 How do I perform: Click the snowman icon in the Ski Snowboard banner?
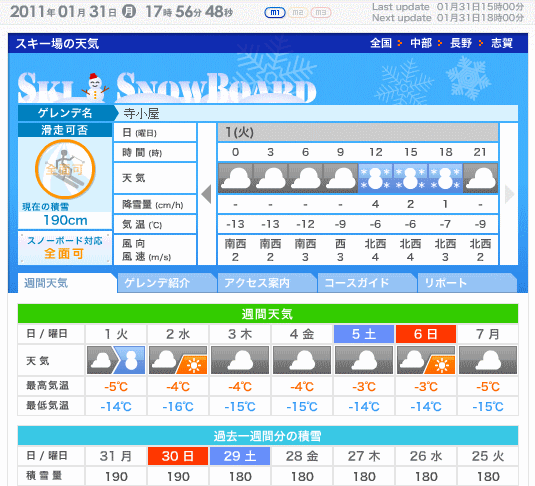(95, 87)
